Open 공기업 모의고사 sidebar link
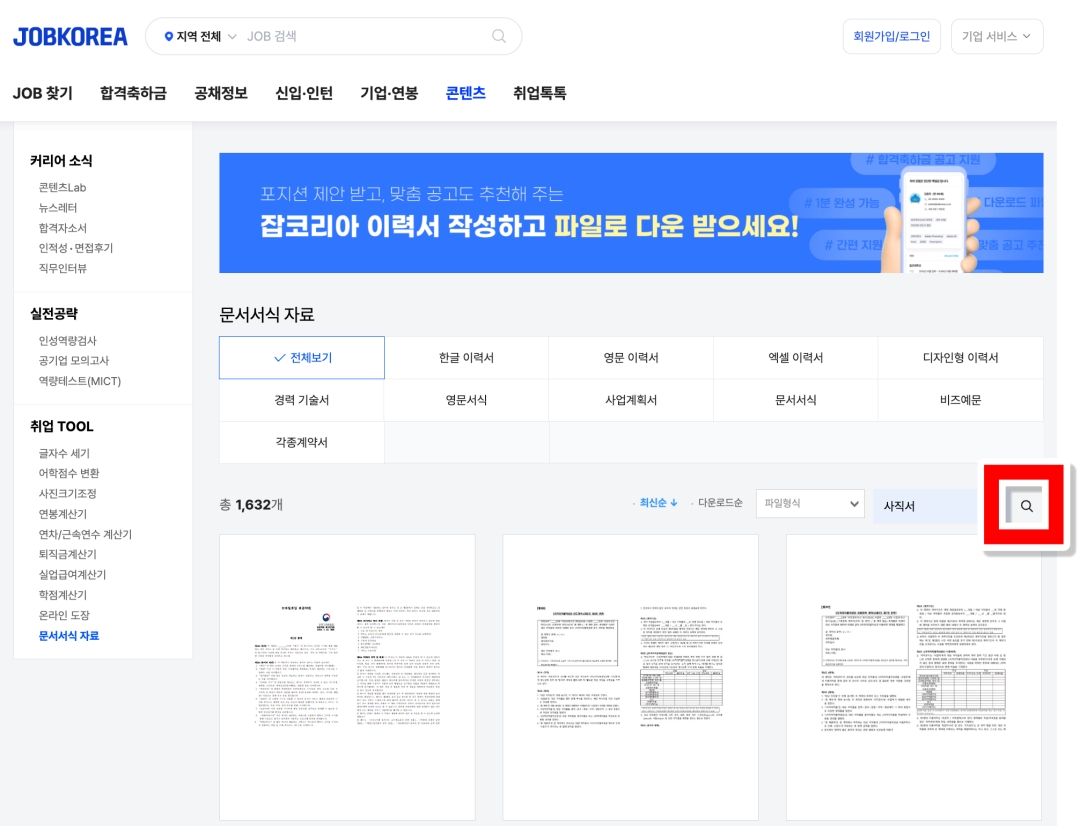1080x826 pixels. click(74, 360)
